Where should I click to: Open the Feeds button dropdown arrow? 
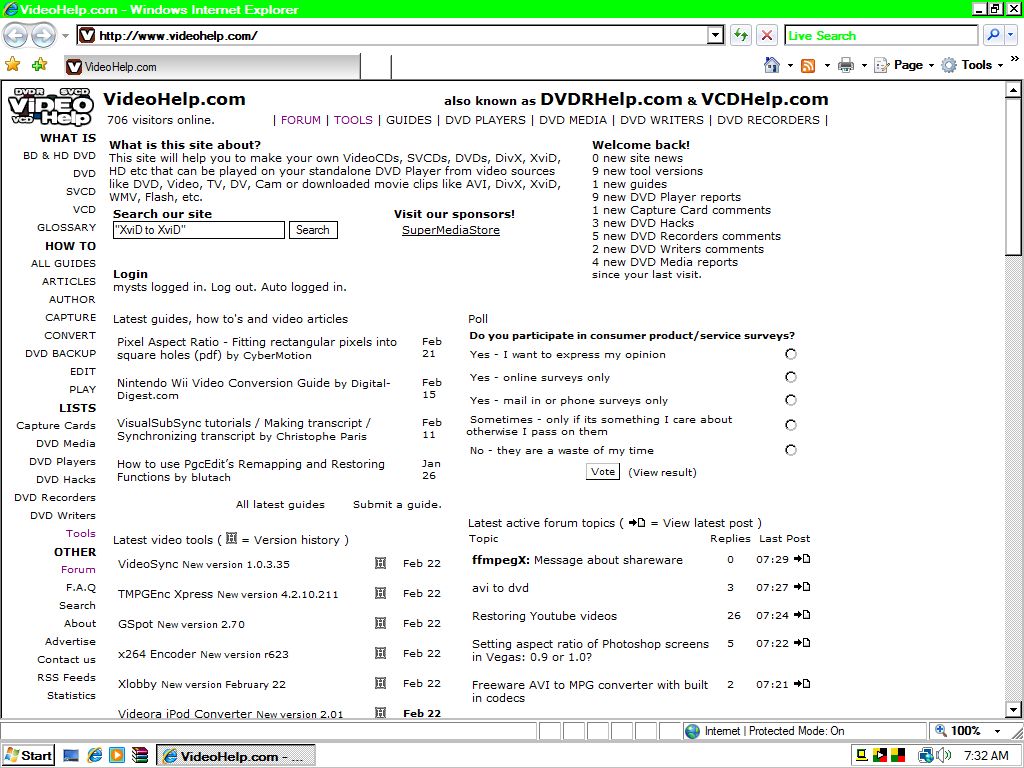827,65
